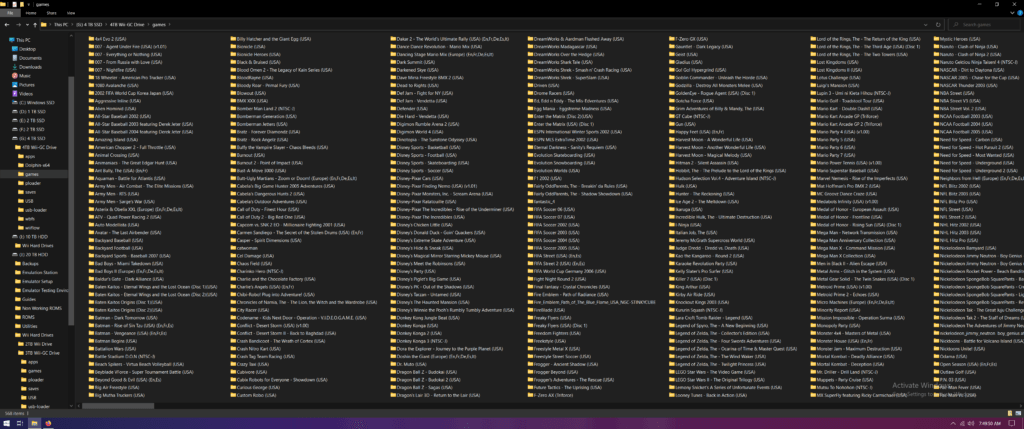Switch to large icons view button

[x=1019, y=413]
